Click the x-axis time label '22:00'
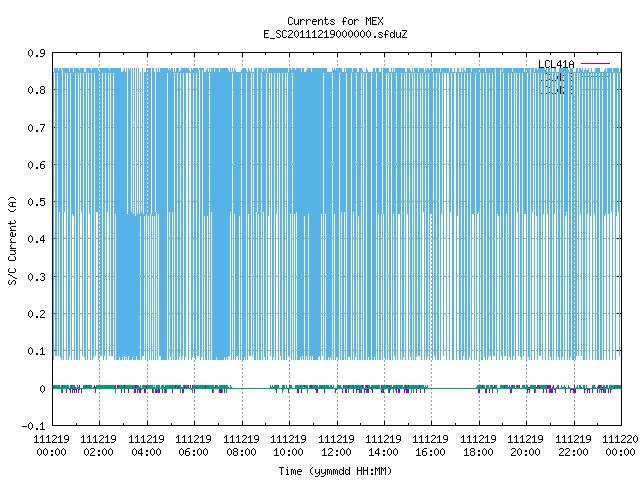This screenshot has height=480, width=640. (x=573, y=452)
